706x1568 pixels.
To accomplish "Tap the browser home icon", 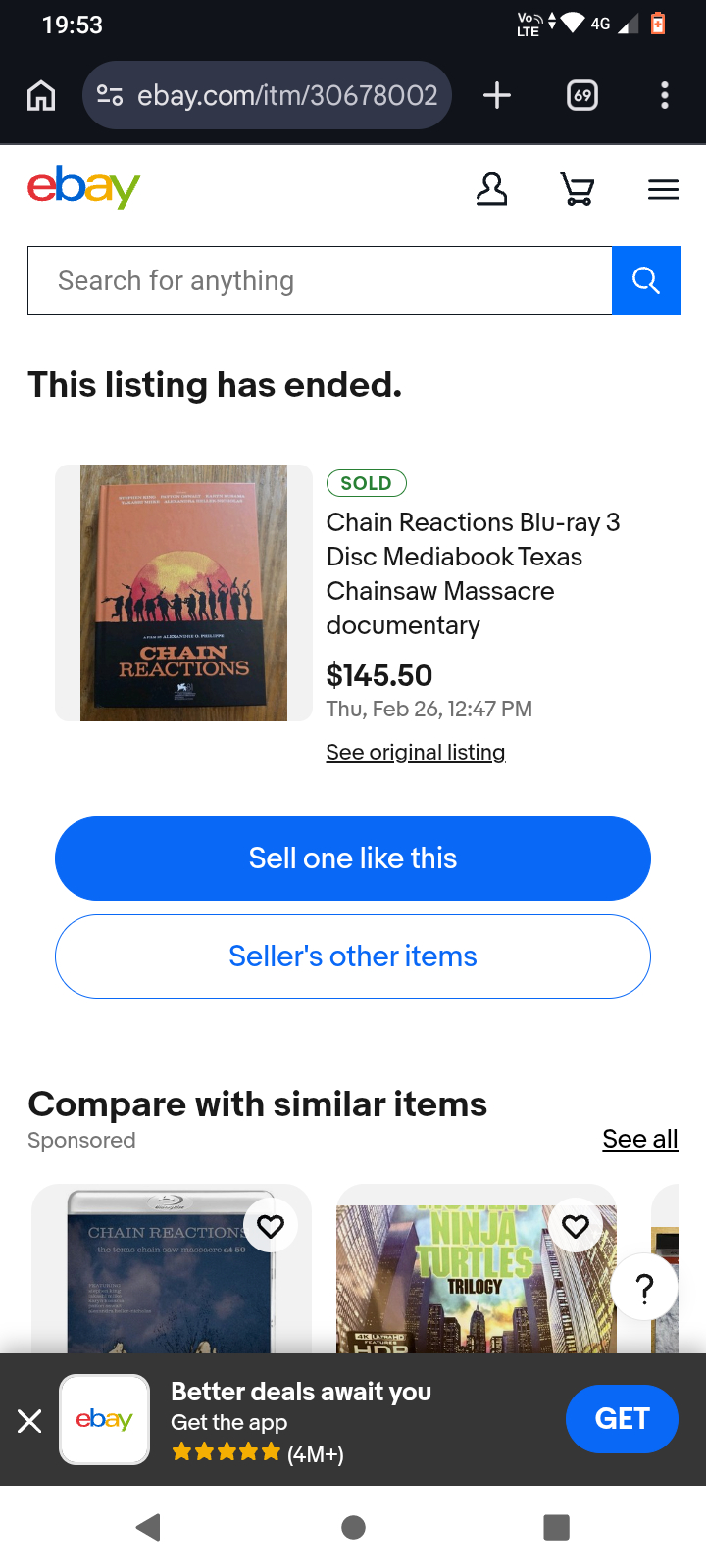I will [x=41, y=95].
